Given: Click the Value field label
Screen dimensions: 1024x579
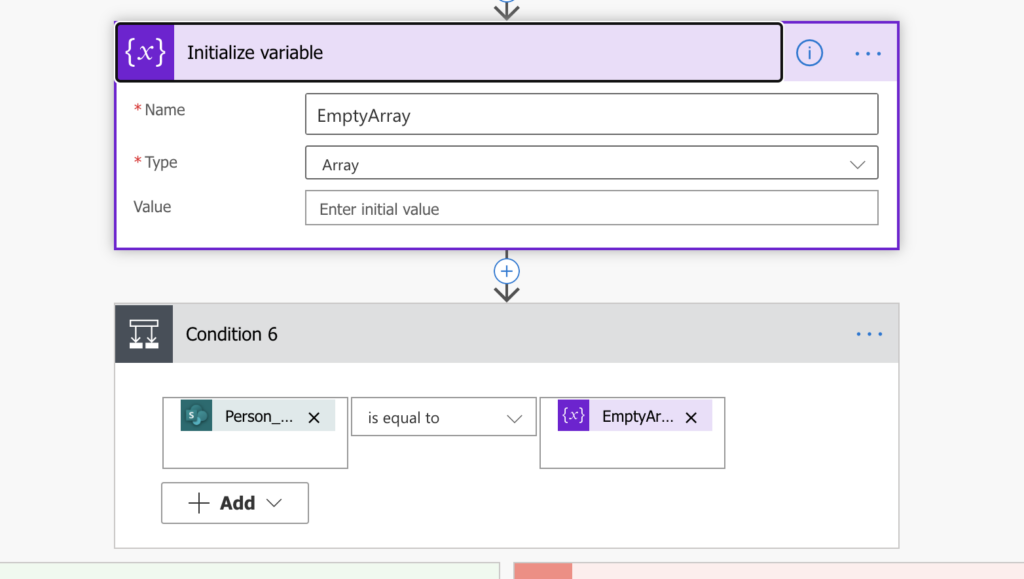Looking at the screenshot, I should click(152, 207).
